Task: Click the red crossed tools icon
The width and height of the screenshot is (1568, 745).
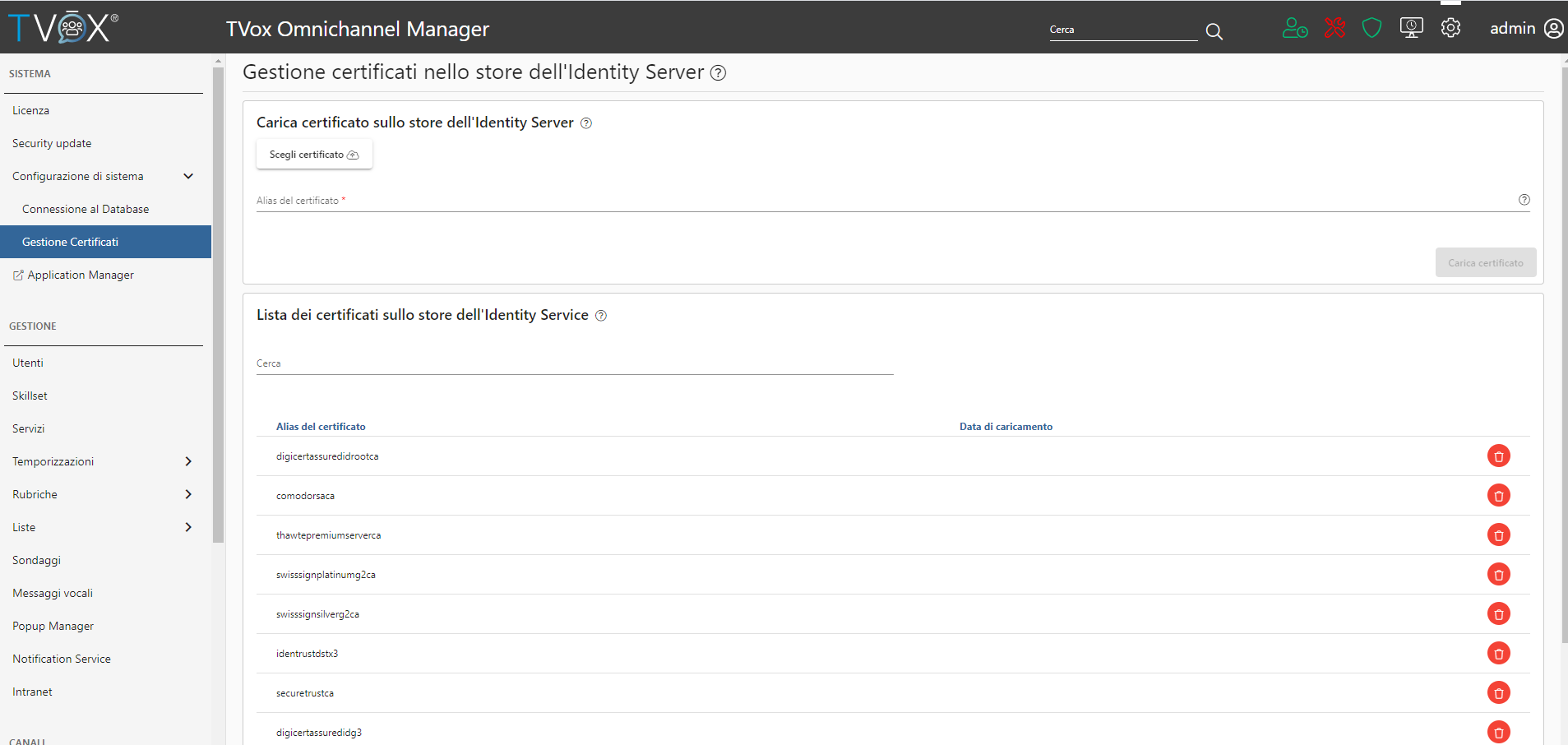Action: pyautogui.click(x=1334, y=28)
